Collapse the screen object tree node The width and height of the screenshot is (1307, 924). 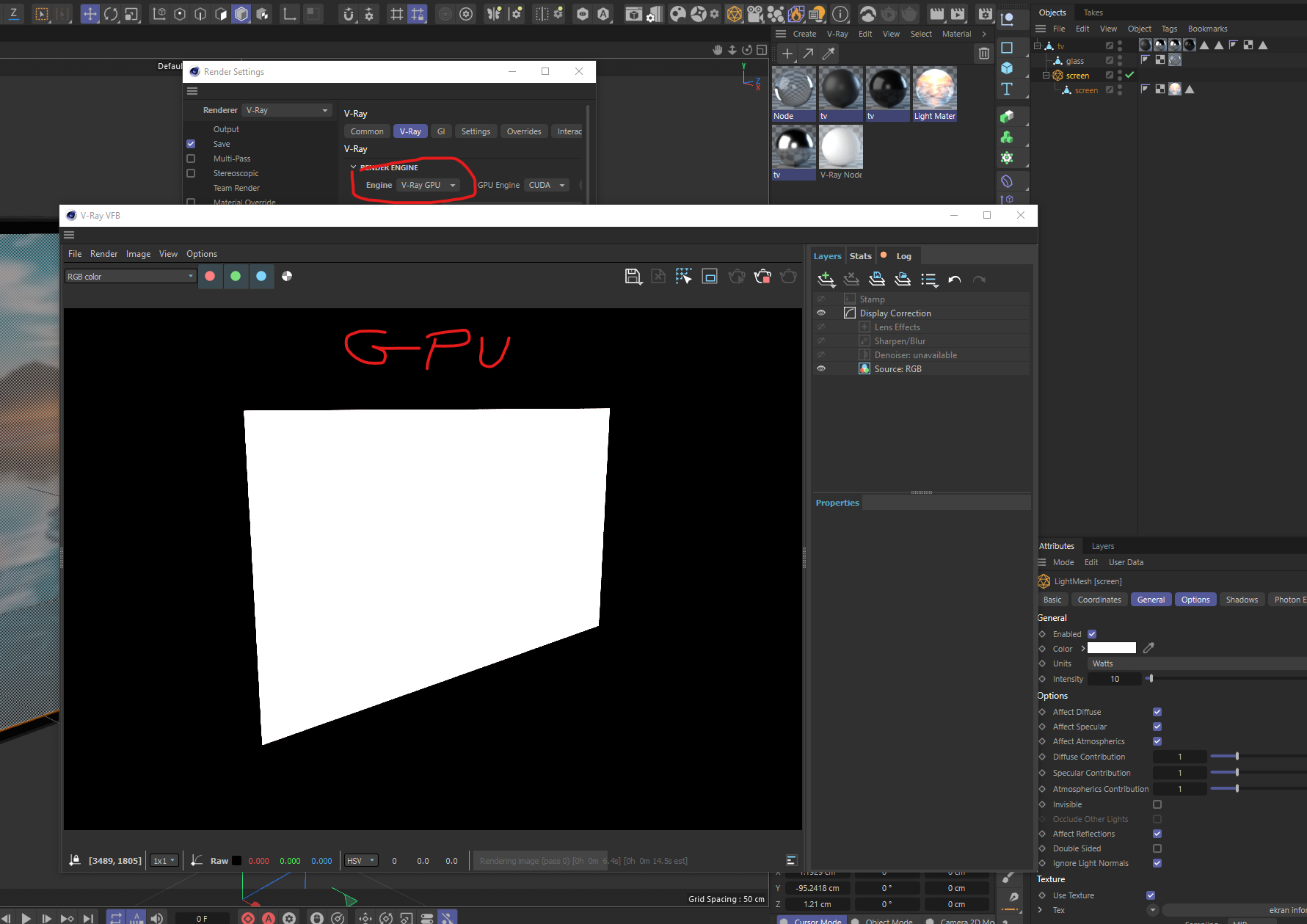click(x=1046, y=76)
